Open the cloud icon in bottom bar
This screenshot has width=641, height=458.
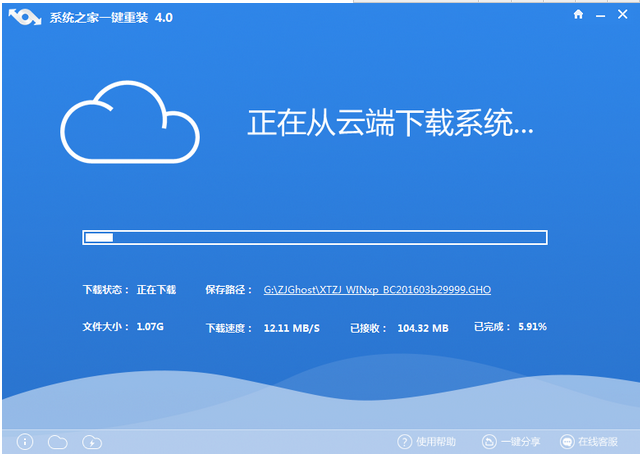point(58,441)
